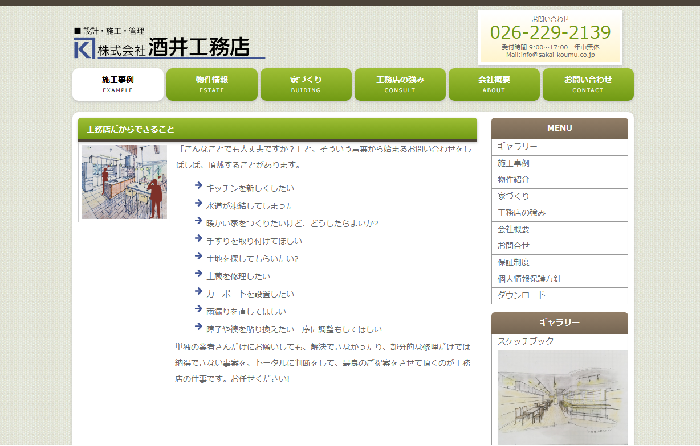Open ギャラリー link in MENU sidebar list
Image resolution: width=700 pixels, height=446 pixels.
click(x=517, y=146)
